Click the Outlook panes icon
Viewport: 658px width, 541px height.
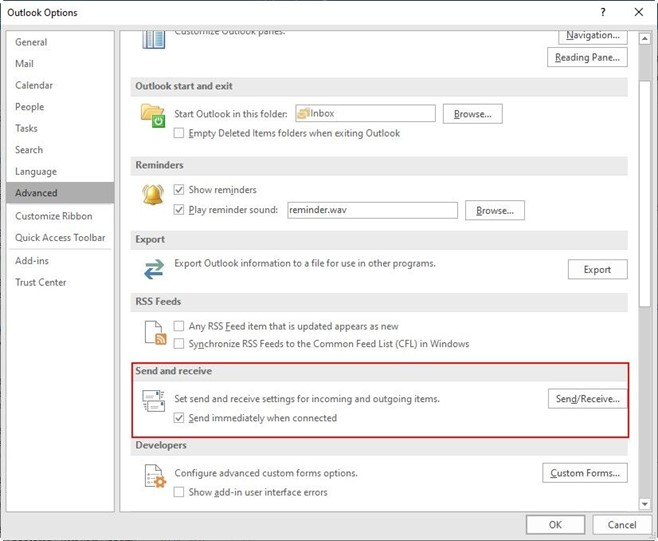coord(154,40)
